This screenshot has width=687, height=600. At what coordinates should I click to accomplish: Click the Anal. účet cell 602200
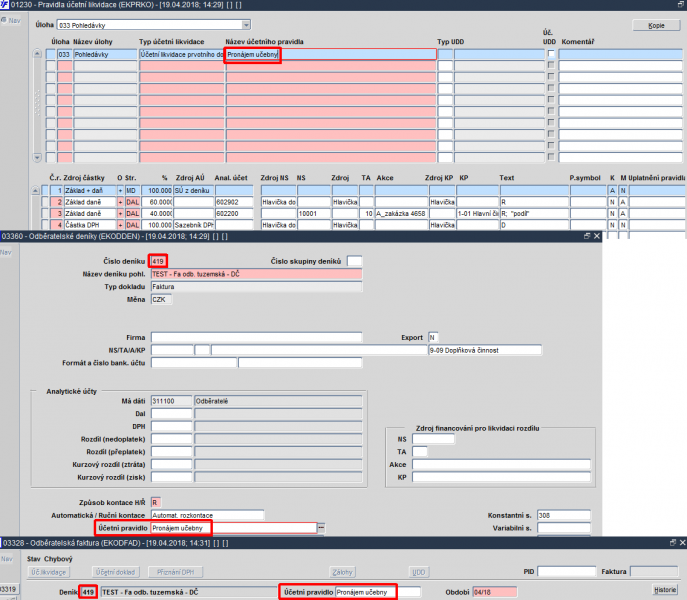[x=234, y=213]
